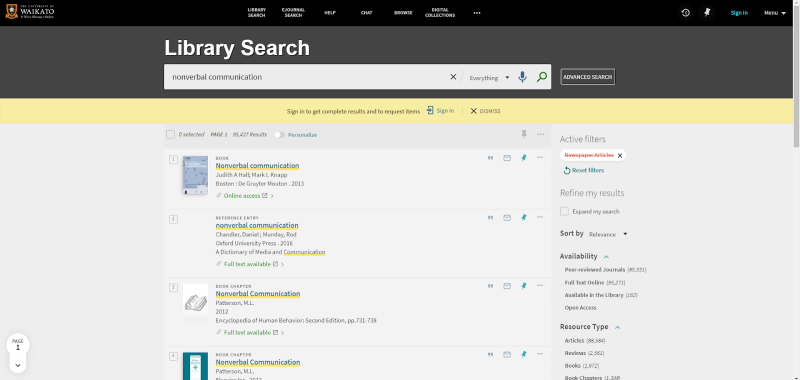Select checkbox for result 4
This screenshot has width=800, height=380.
[x=173, y=356]
